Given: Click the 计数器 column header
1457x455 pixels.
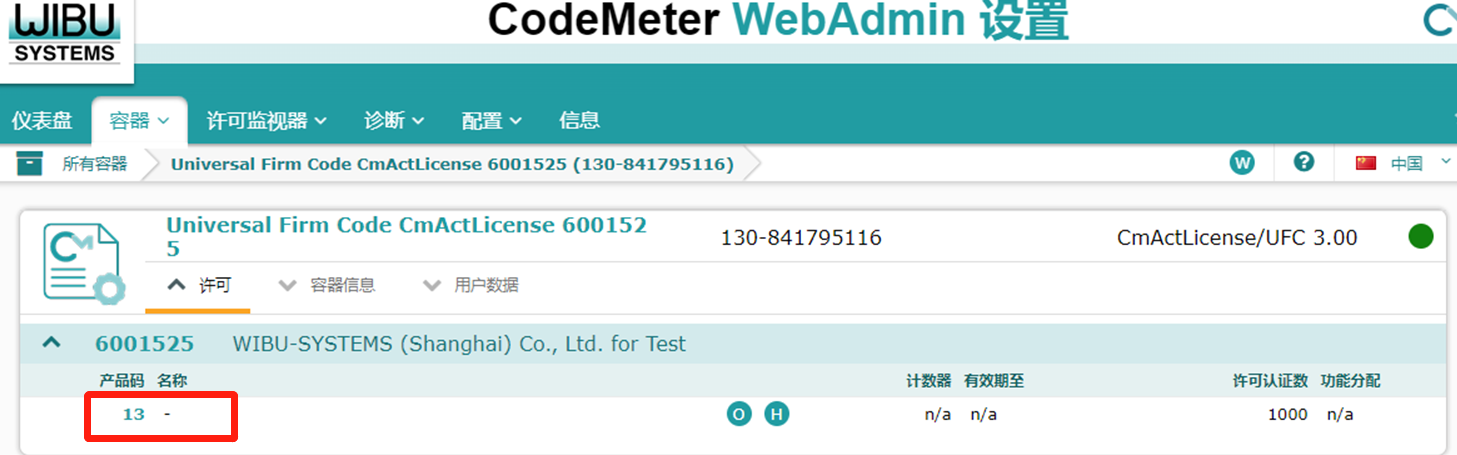Looking at the screenshot, I should pos(929,381).
